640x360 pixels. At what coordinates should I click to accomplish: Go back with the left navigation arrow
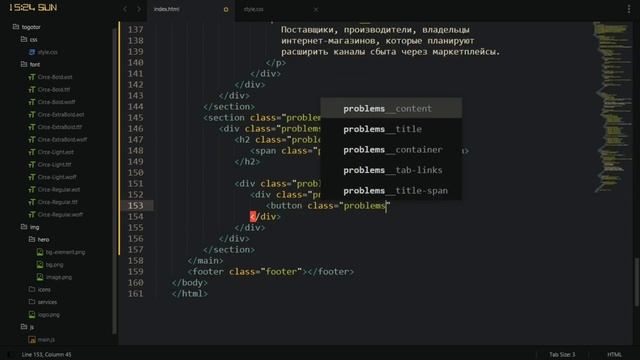125,9
